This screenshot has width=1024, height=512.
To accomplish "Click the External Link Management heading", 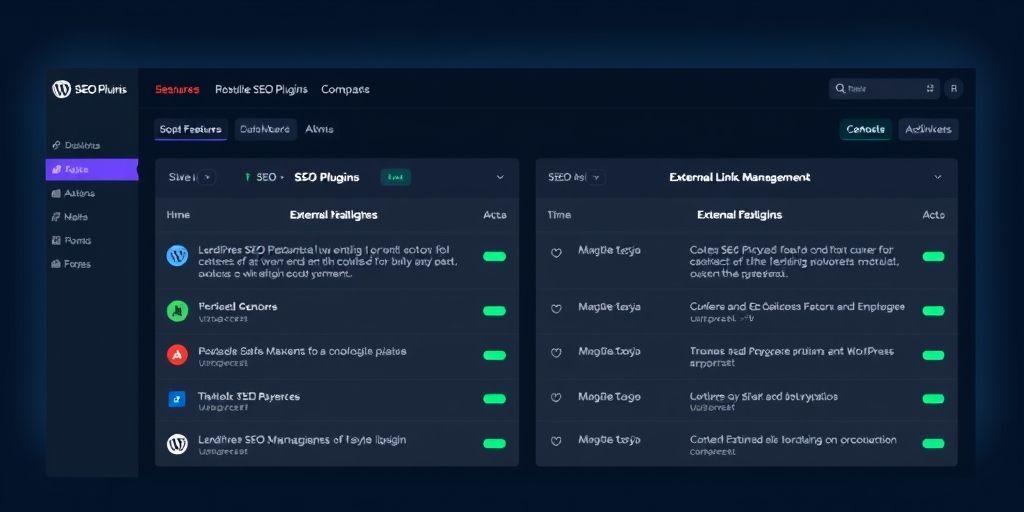I will pos(739,177).
